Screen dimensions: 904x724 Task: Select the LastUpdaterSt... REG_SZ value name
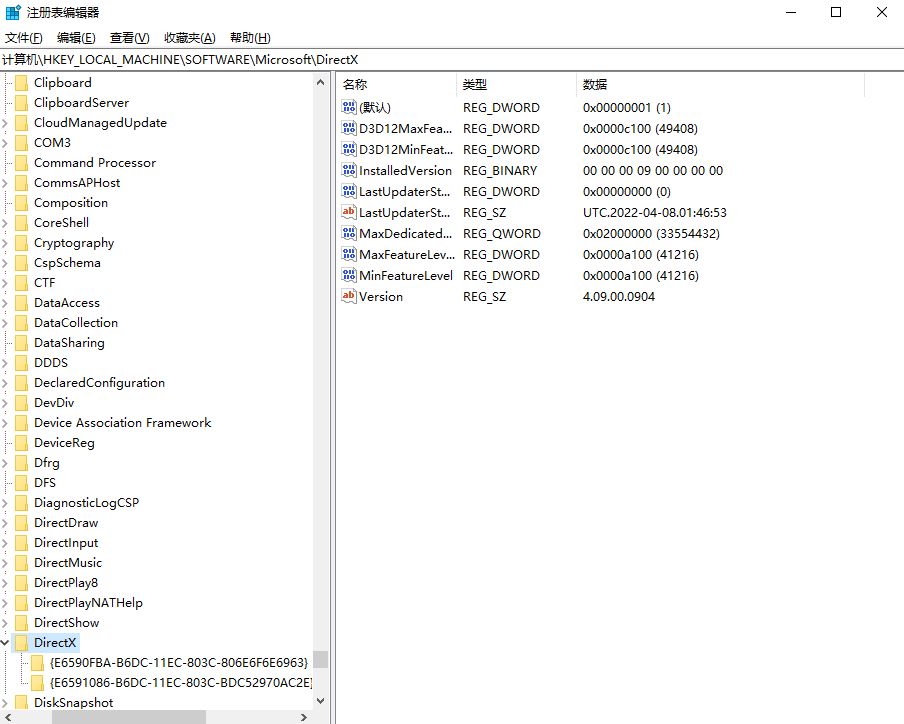tap(404, 213)
